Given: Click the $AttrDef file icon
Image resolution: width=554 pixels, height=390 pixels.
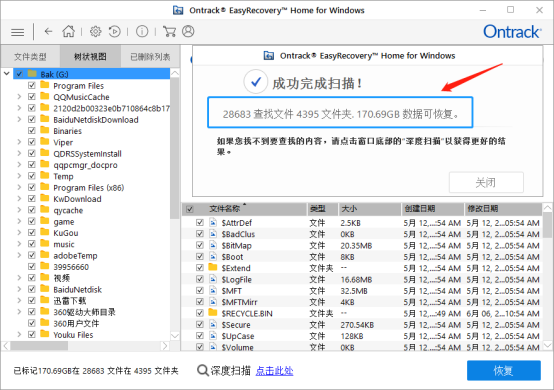Looking at the screenshot, I should [x=213, y=223].
